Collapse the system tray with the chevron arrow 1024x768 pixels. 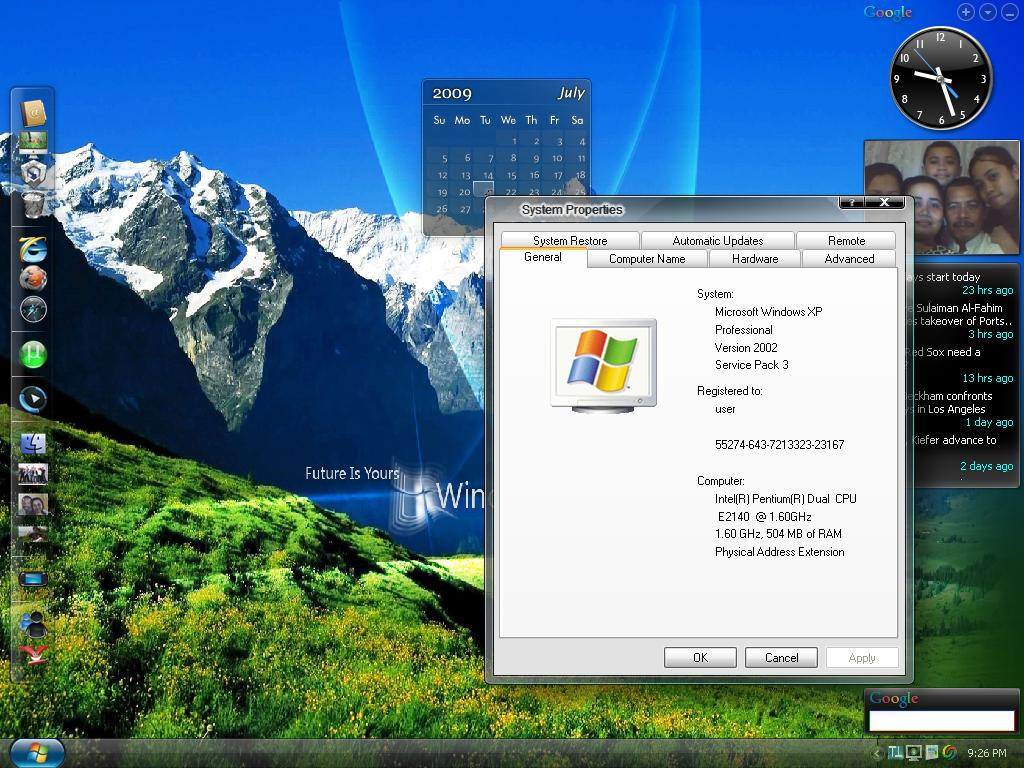(877, 752)
